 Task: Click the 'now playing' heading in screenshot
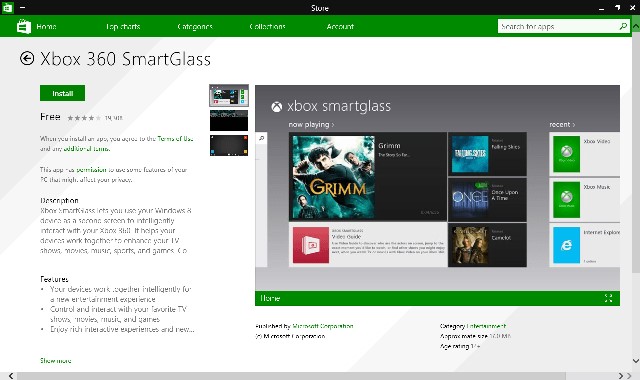(x=311, y=124)
